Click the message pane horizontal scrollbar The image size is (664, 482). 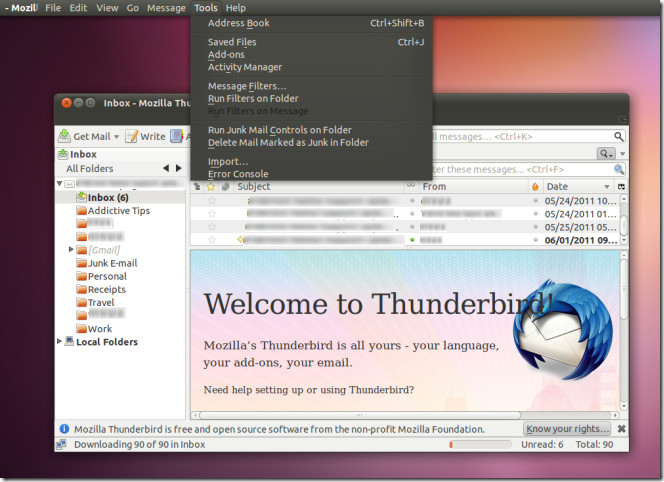[x=360, y=415]
